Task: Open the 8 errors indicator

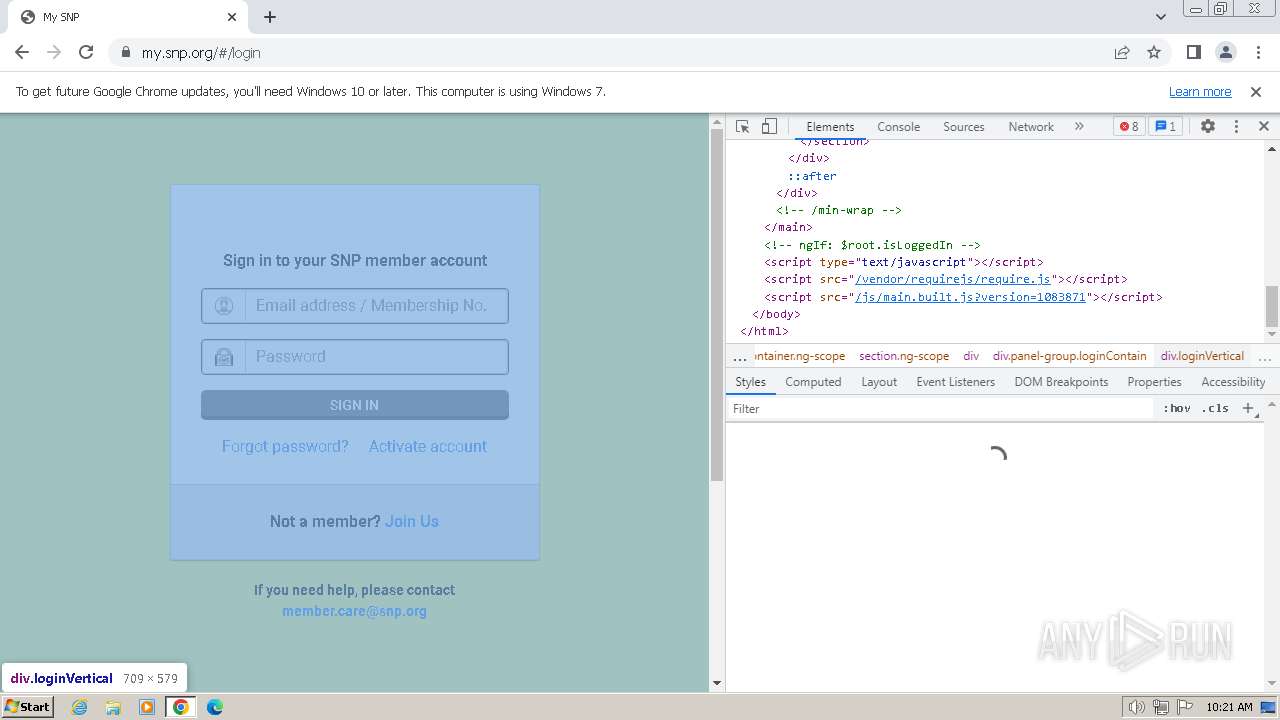Action: point(1129,127)
